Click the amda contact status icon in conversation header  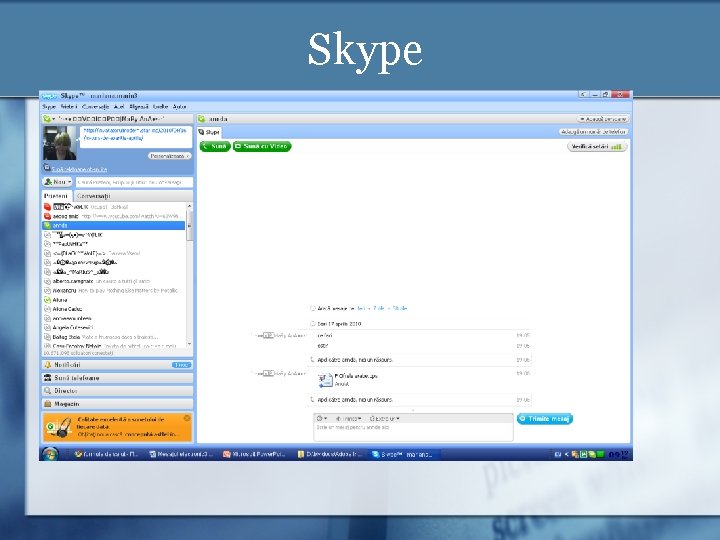[202, 119]
